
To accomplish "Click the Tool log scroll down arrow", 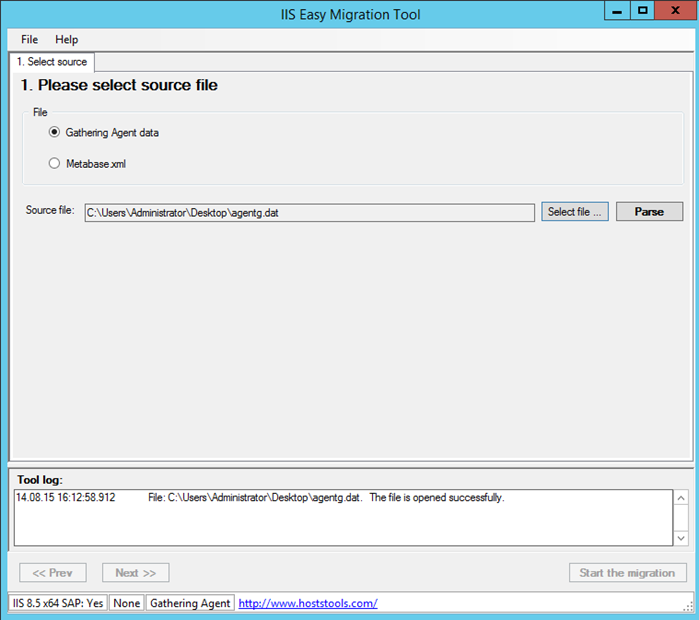I will click(681, 538).
